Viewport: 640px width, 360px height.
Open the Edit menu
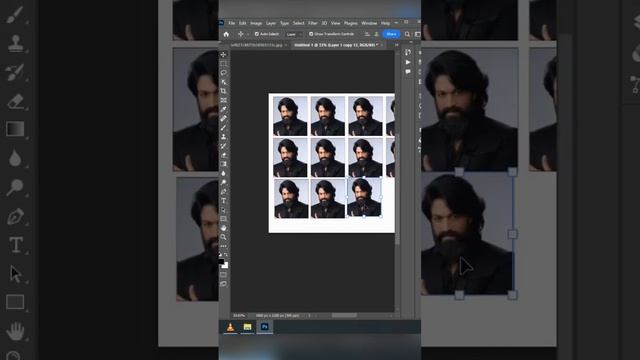tap(242, 23)
